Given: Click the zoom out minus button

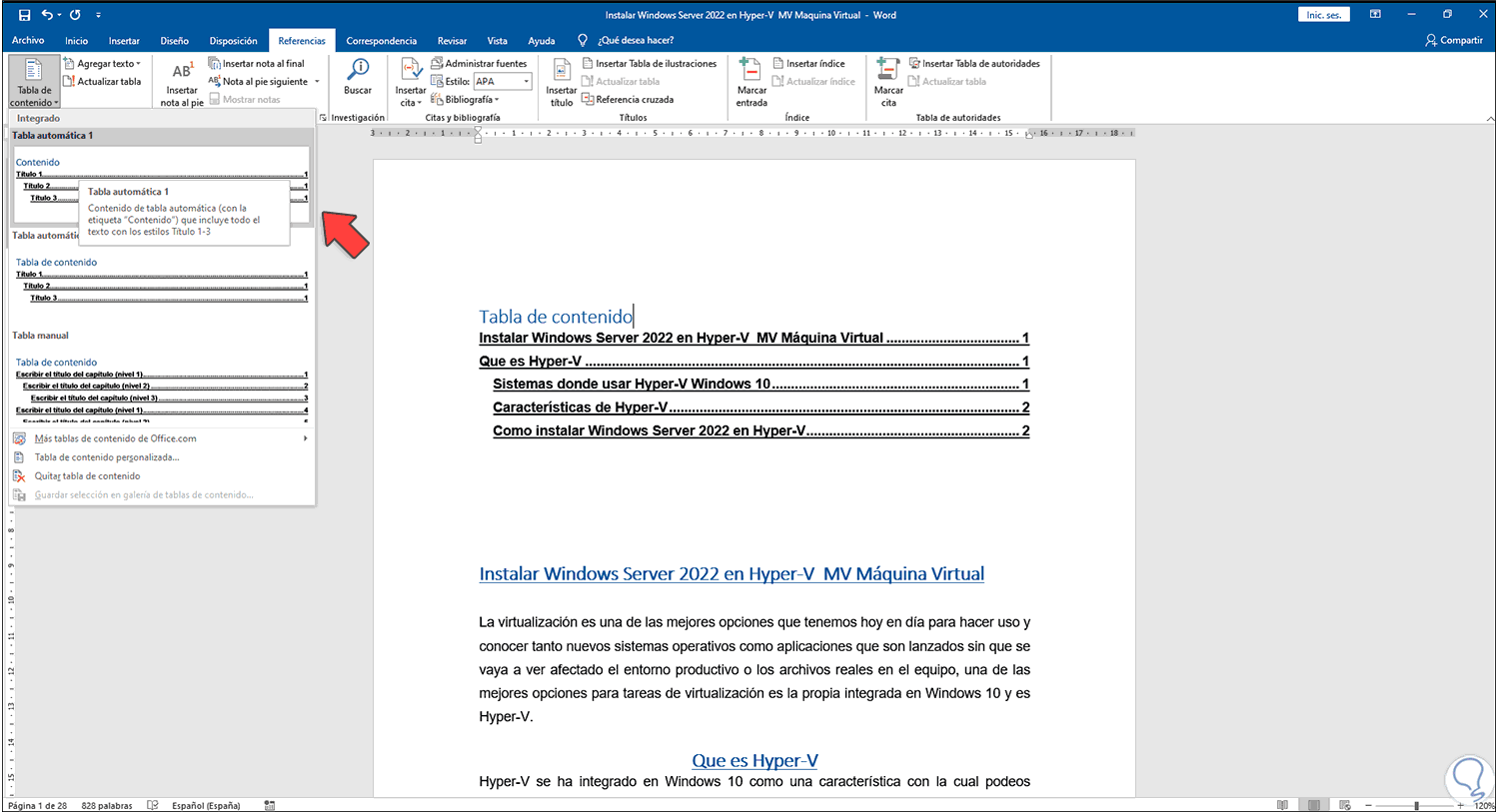Looking at the screenshot, I should coord(1369,805).
